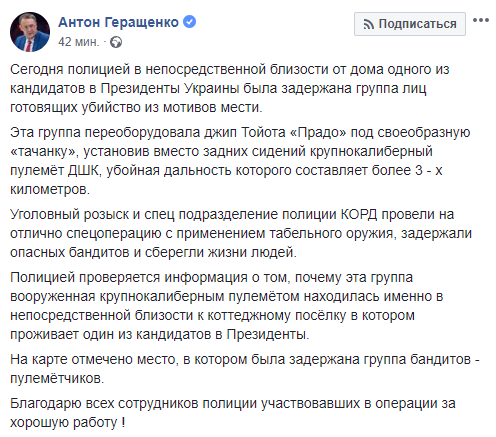Screen dimensions: 496x437
Task: Click the globe public privacy icon
Action: 116,42
